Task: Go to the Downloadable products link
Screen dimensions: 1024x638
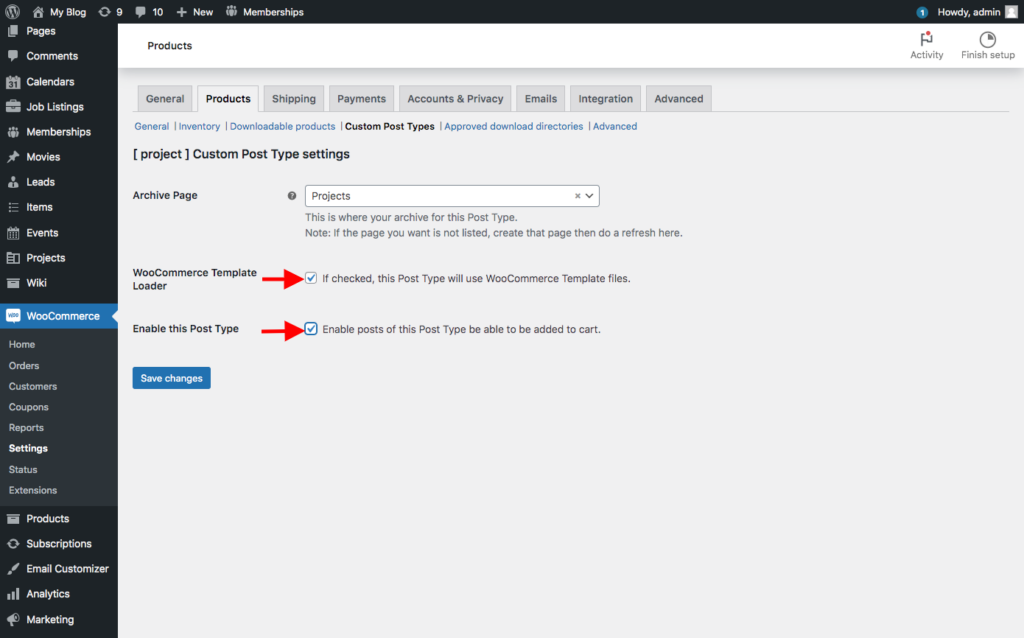Action: [x=282, y=127]
